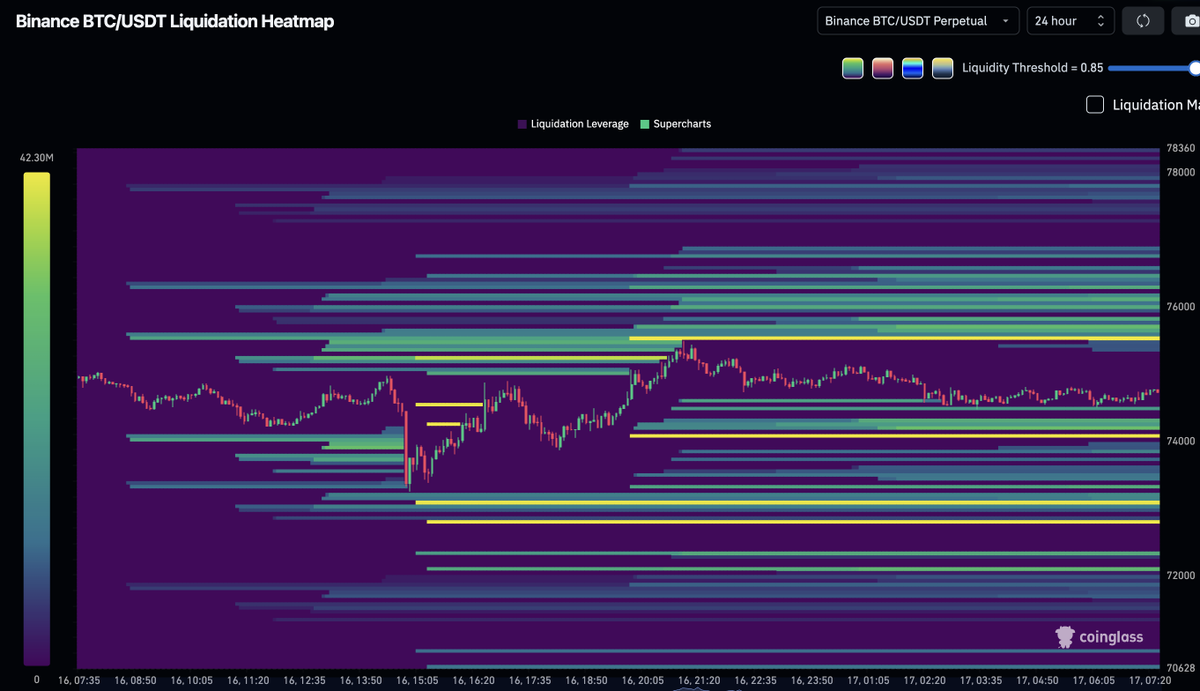Click the 42.30M color scale bar

tap(37, 418)
